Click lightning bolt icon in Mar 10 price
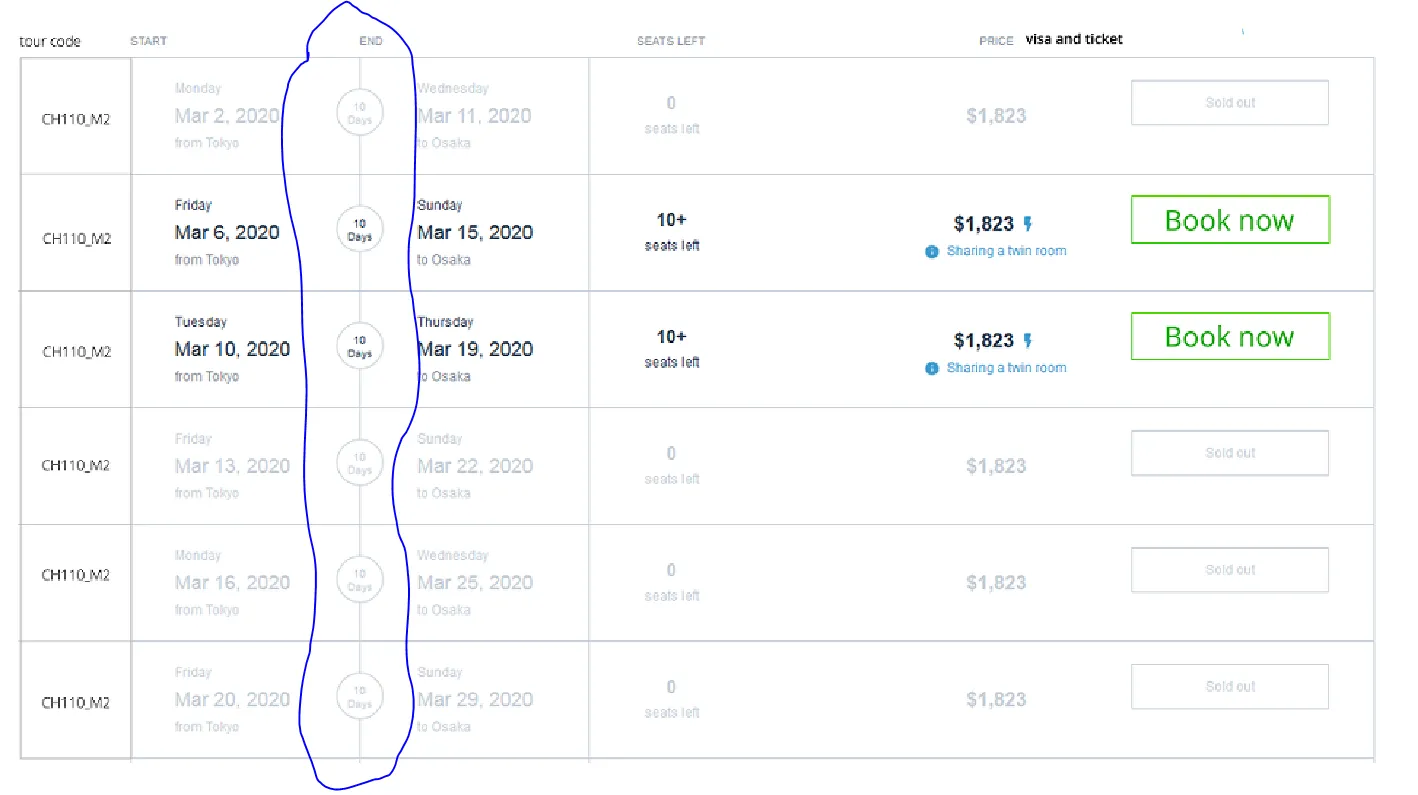The image size is (1418, 795). point(1027,341)
